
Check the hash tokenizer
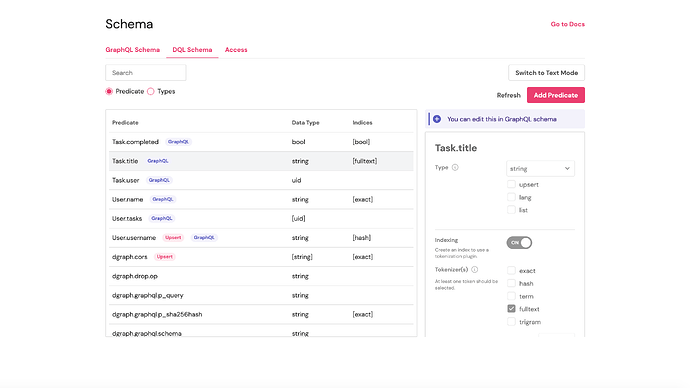(511, 283)
